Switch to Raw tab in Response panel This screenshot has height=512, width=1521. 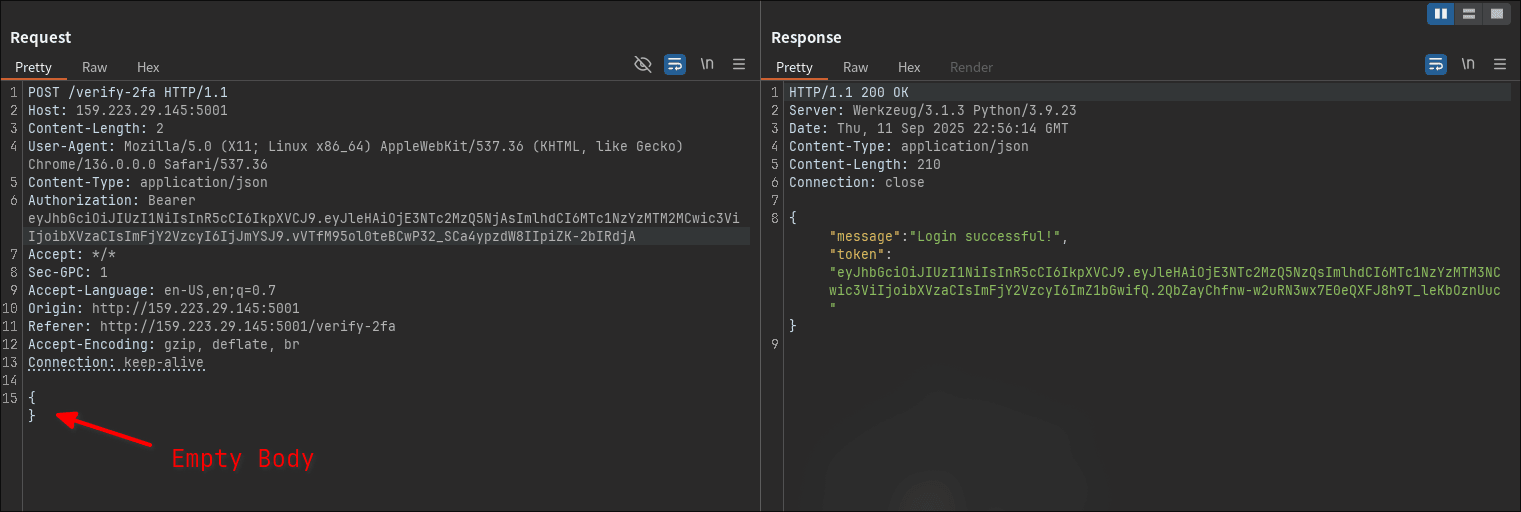855,67
